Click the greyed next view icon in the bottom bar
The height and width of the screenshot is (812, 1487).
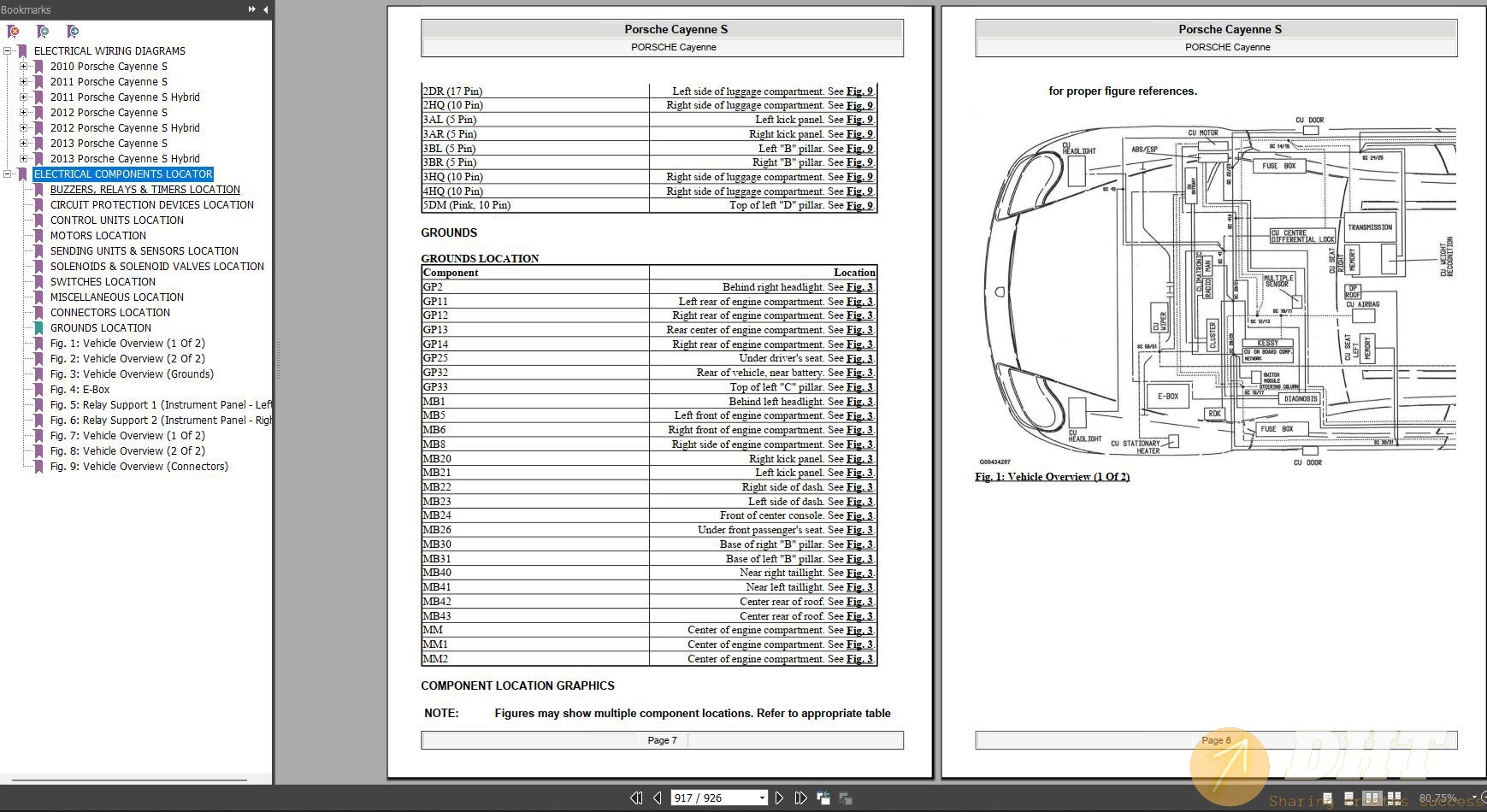846,797
